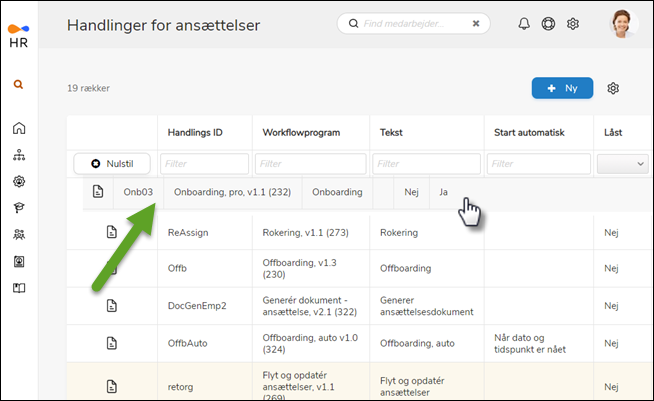Open the book icon in sidebar

pyautogui.click(x=19, y=289)
